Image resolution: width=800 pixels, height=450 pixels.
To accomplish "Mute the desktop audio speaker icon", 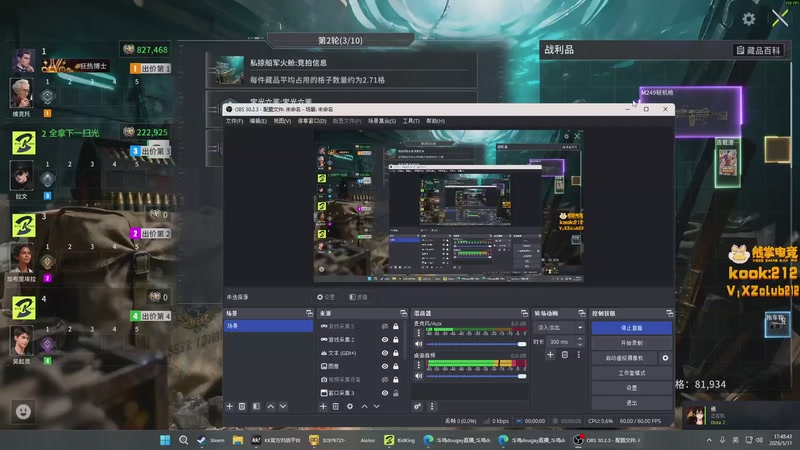I will click(419, 376).
